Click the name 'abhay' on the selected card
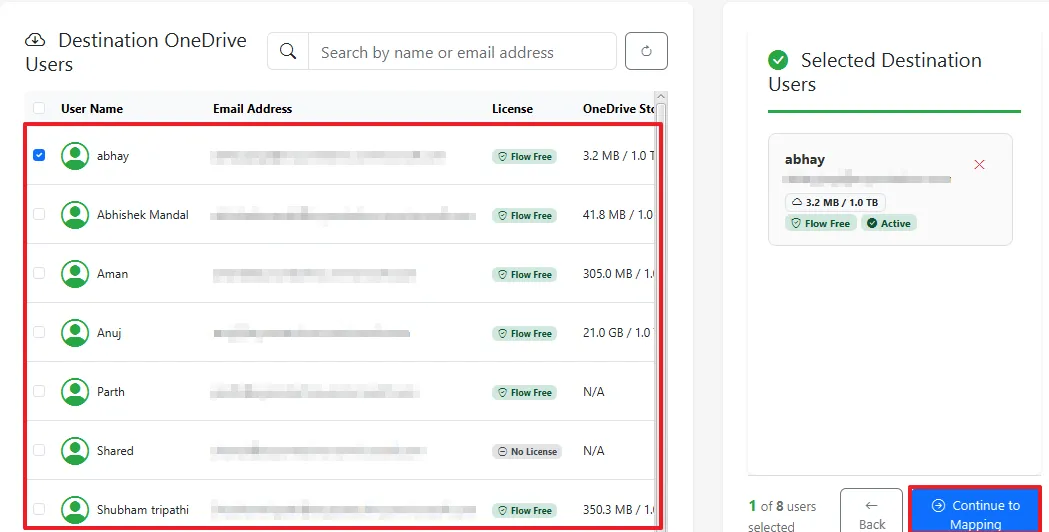This screenshot has height=532, width=1049. coord(805,159)
